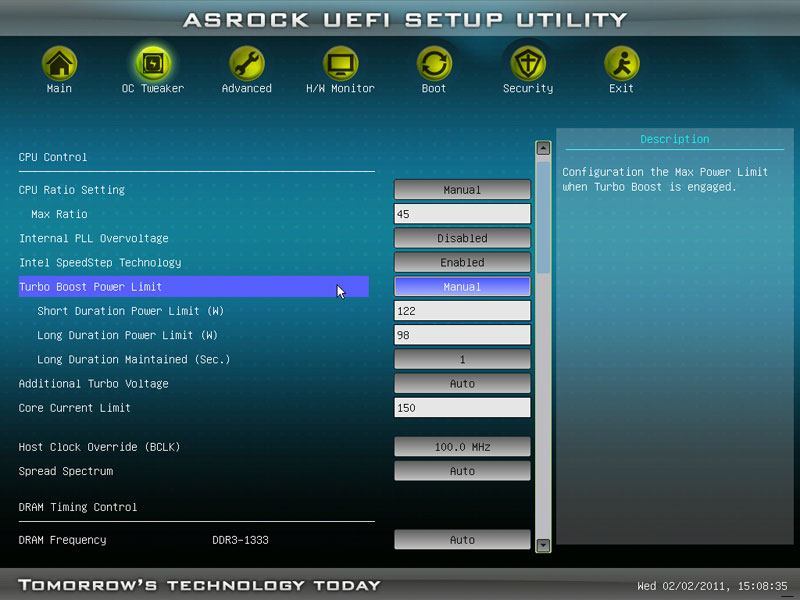
Task: Click Long Duration Power Limit field 98
Action: click(x=462, y=335)
